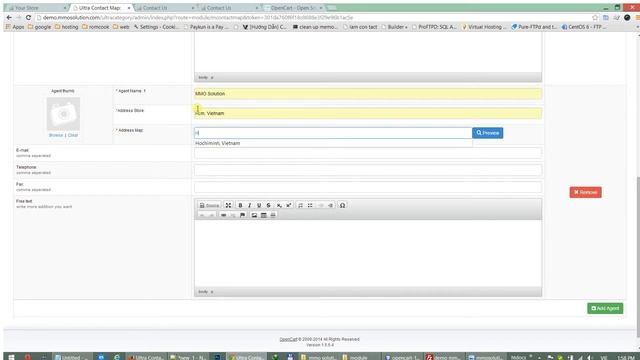This screenshot has width=640, height=360.
Task: Click the Agent Name input field
Action: point(368,93)
